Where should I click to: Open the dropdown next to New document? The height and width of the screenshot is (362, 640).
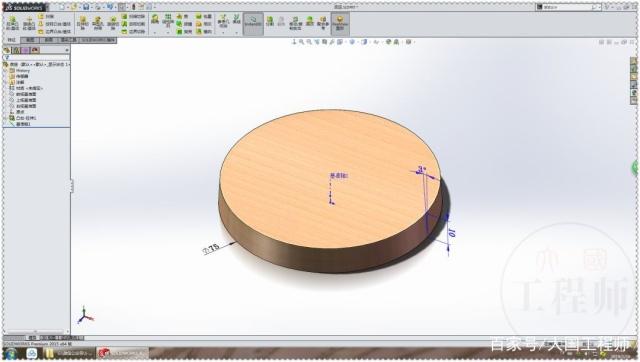67,7
